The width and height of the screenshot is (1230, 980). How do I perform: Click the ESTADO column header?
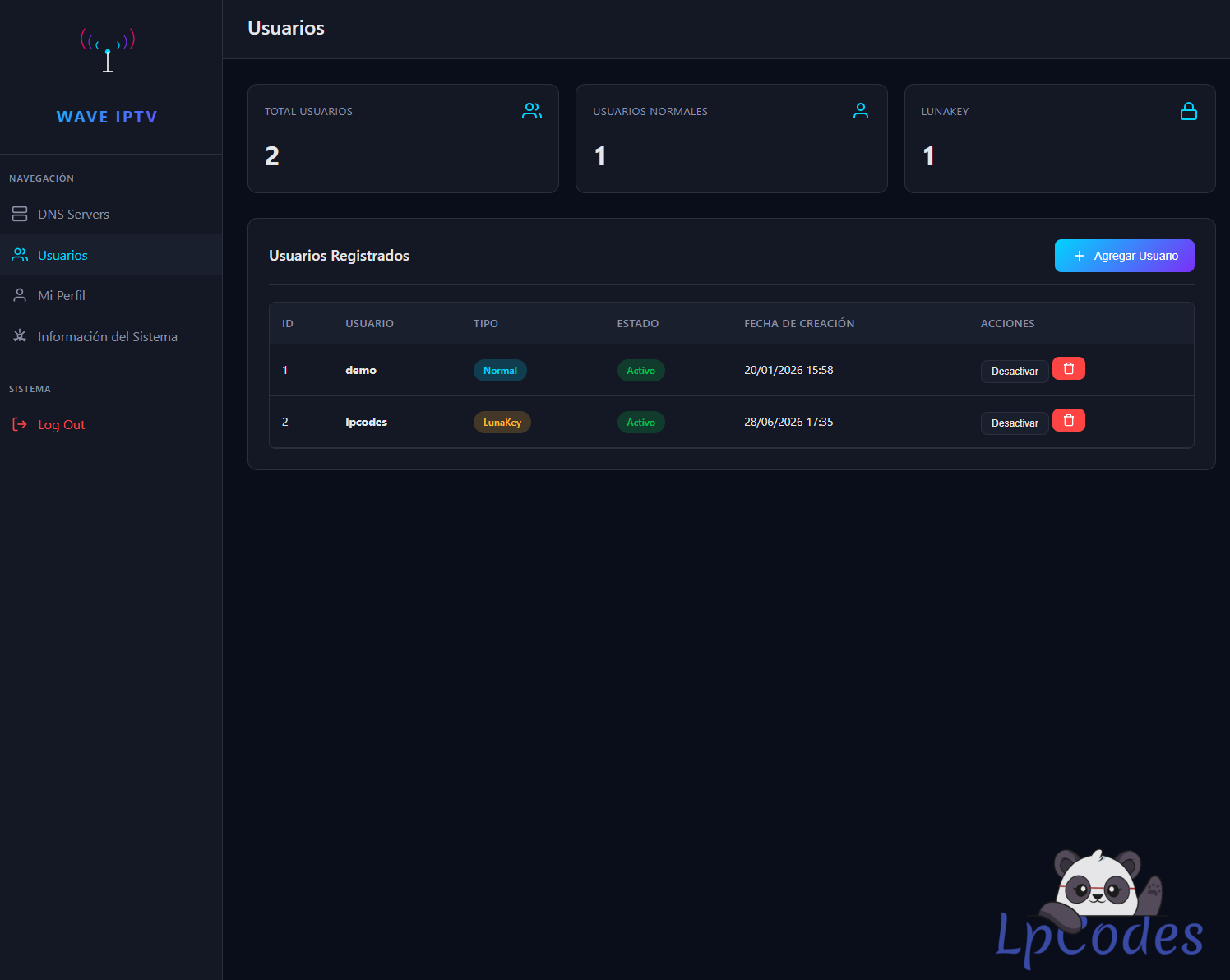click(638, 324)
